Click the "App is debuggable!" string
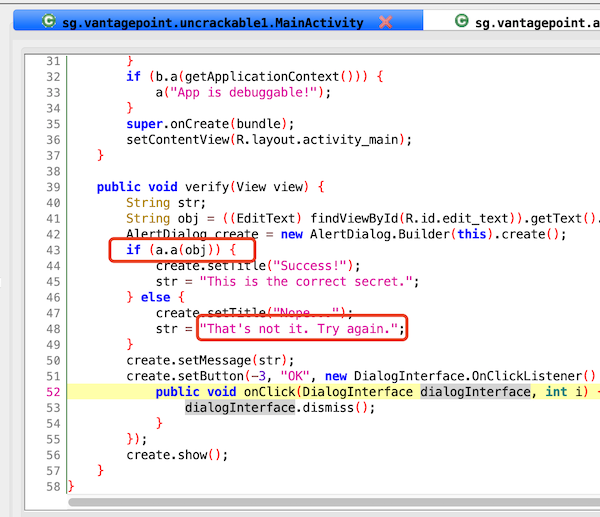The width and height of the screenshot is (600, 517). pos(243,93)
